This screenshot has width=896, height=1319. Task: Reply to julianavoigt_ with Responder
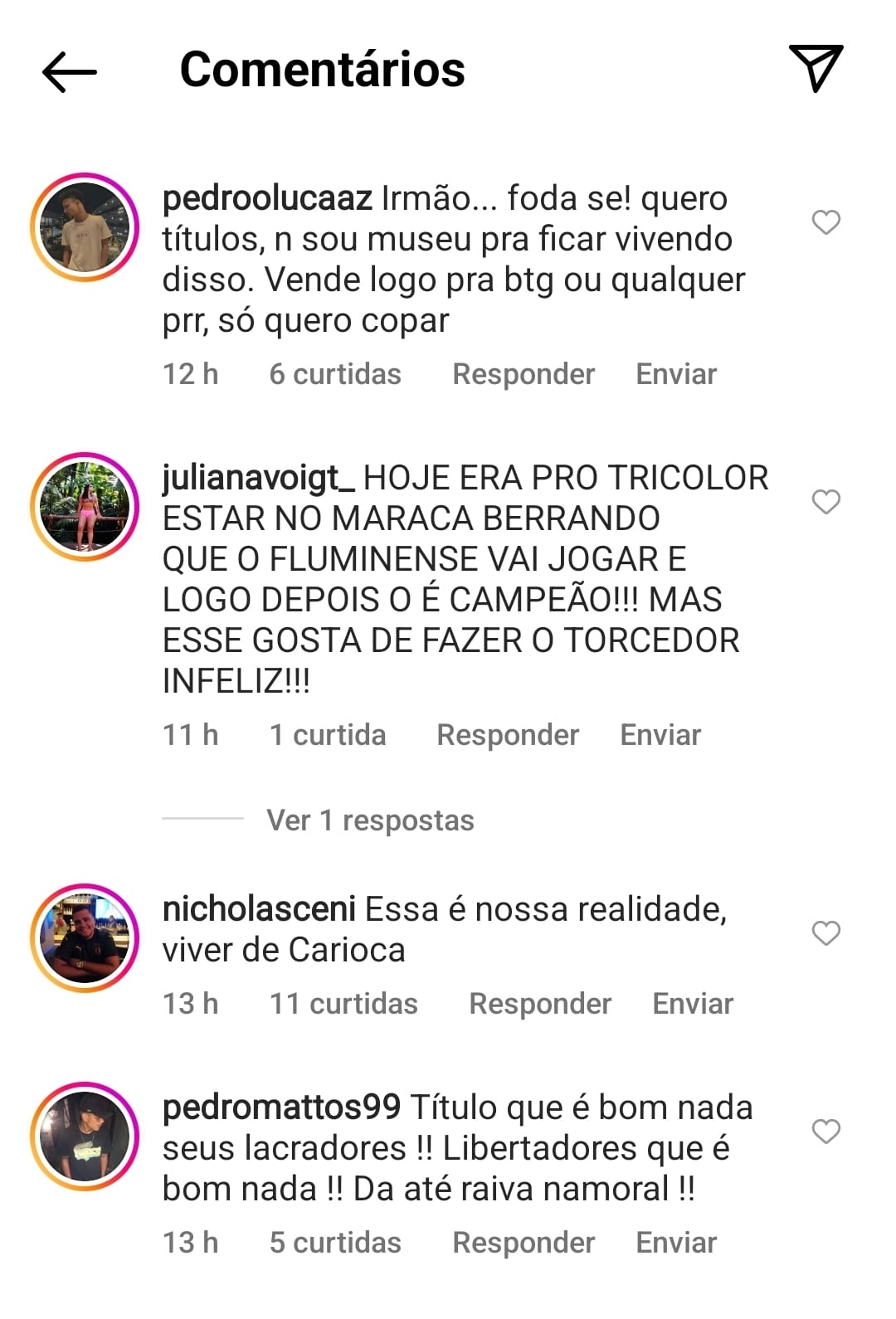[508, 735]
